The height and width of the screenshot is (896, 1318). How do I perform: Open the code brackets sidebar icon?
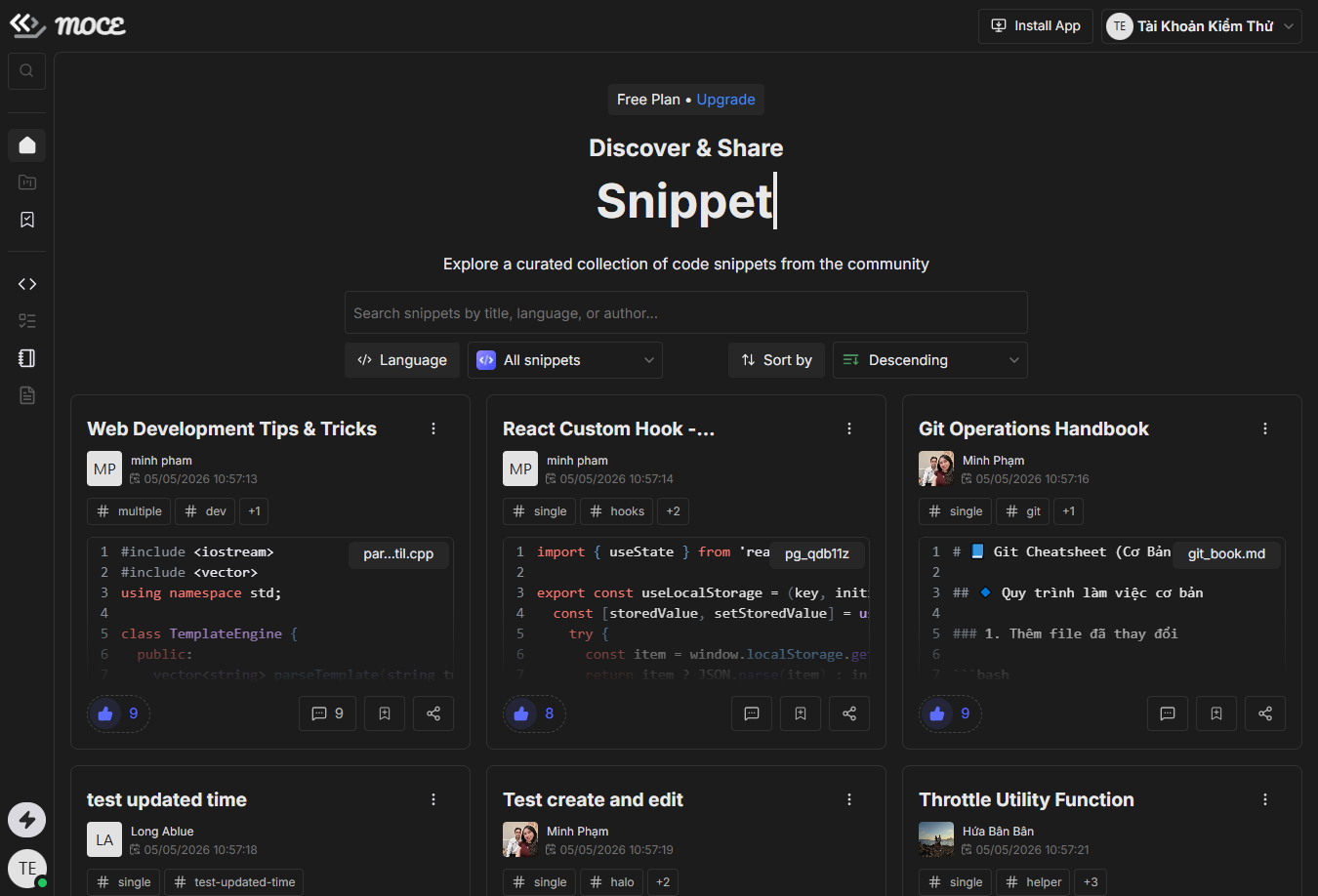[27, 284]
